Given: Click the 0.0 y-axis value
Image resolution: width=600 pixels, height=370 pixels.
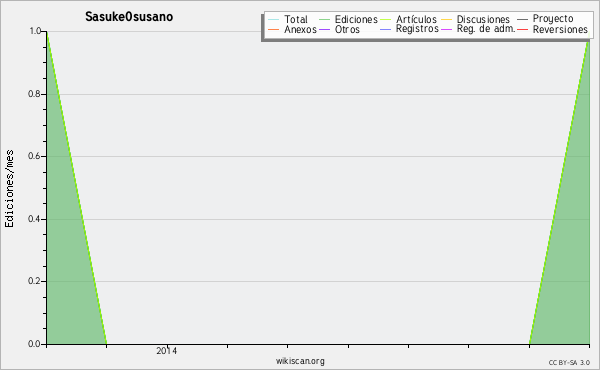Looking at the screenshot, I should coord(34,344).
